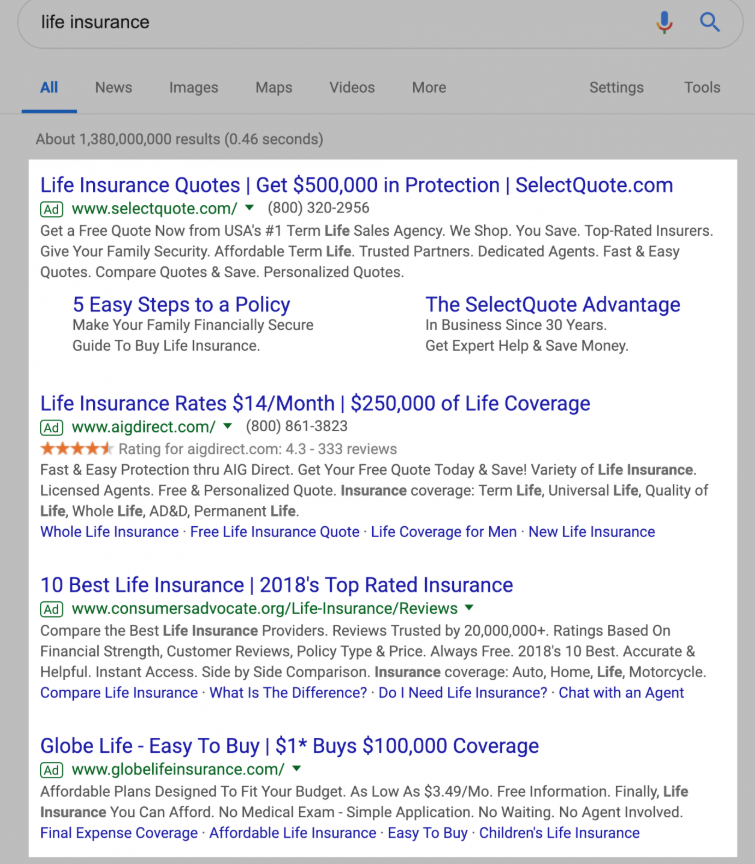The width and height of the screenshot is (755, 864).
Task: Switch to the News tab
Action: pos(114,88)
